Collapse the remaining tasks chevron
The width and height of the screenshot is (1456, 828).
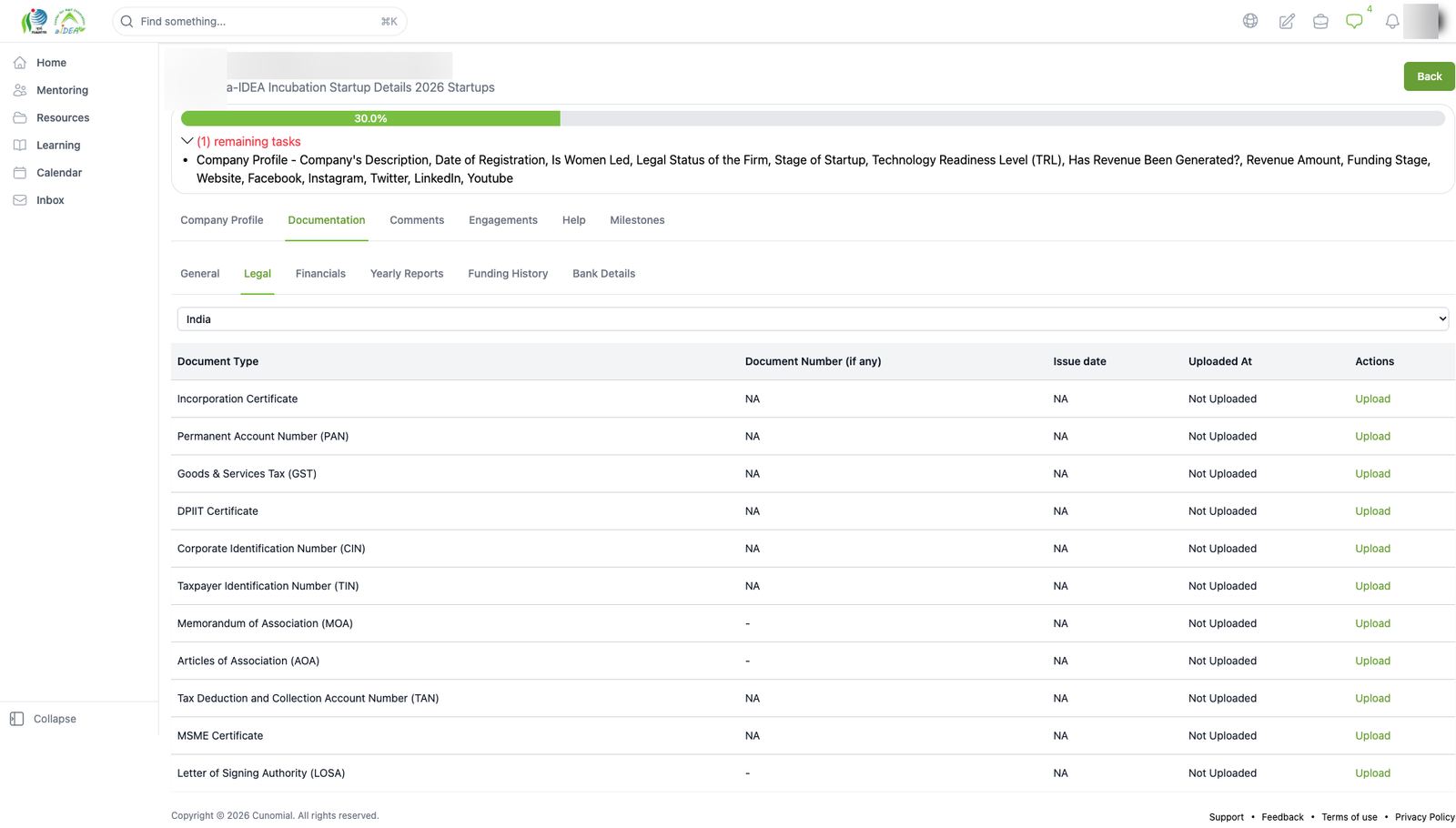click(187, 141)
